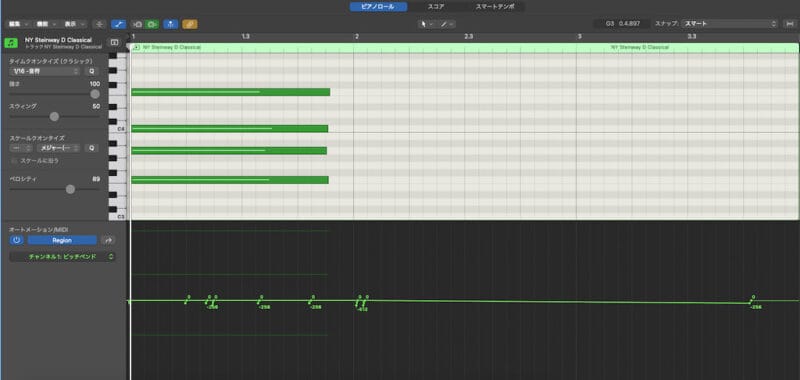Click the NY Steinway D Classical track name
Viewport: 800px width, 380px height.
(58, 40)
